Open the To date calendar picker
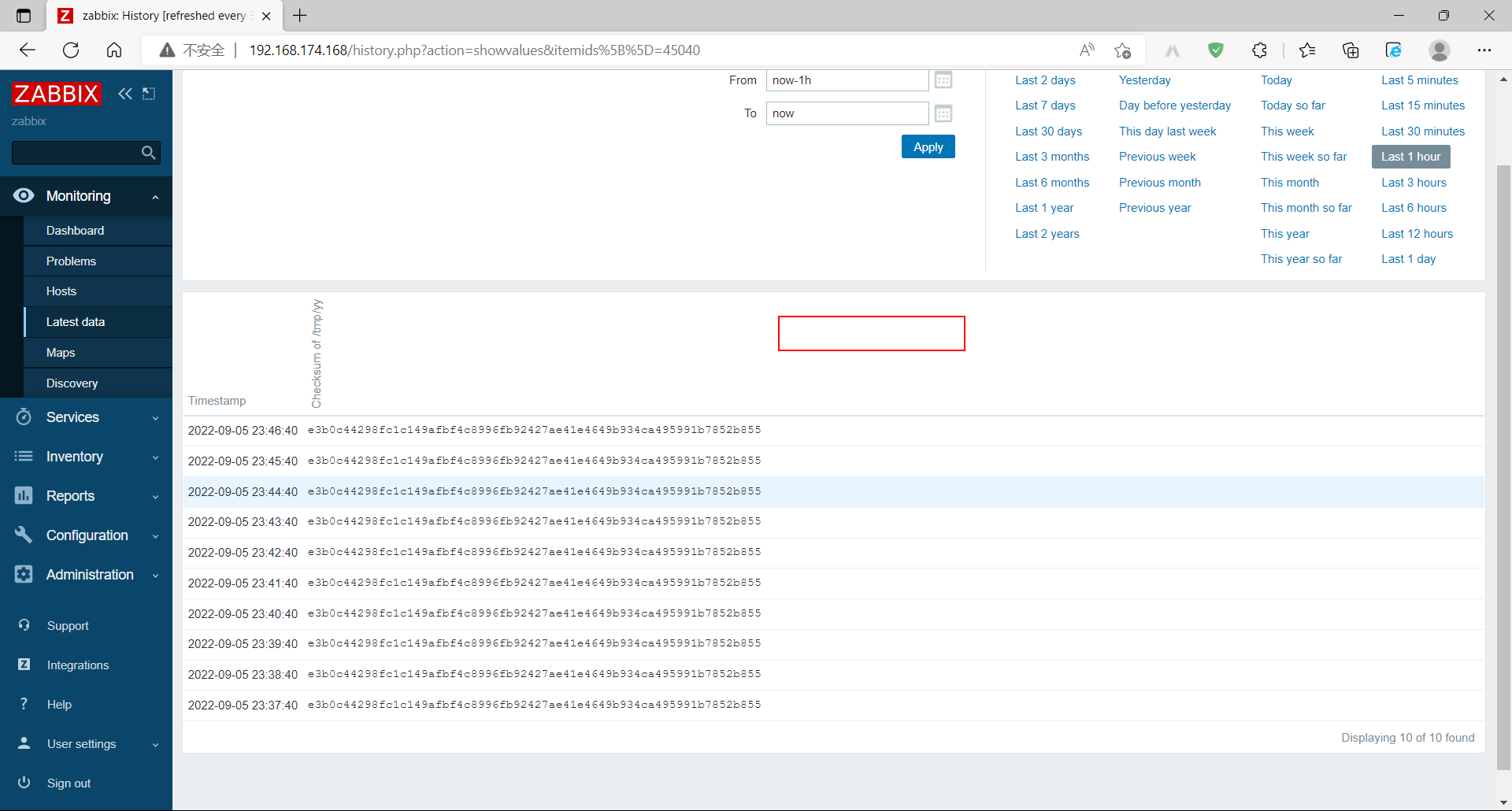Image resolution: width=1512 pixels, height=811 pixels. [x=943, y=113]
